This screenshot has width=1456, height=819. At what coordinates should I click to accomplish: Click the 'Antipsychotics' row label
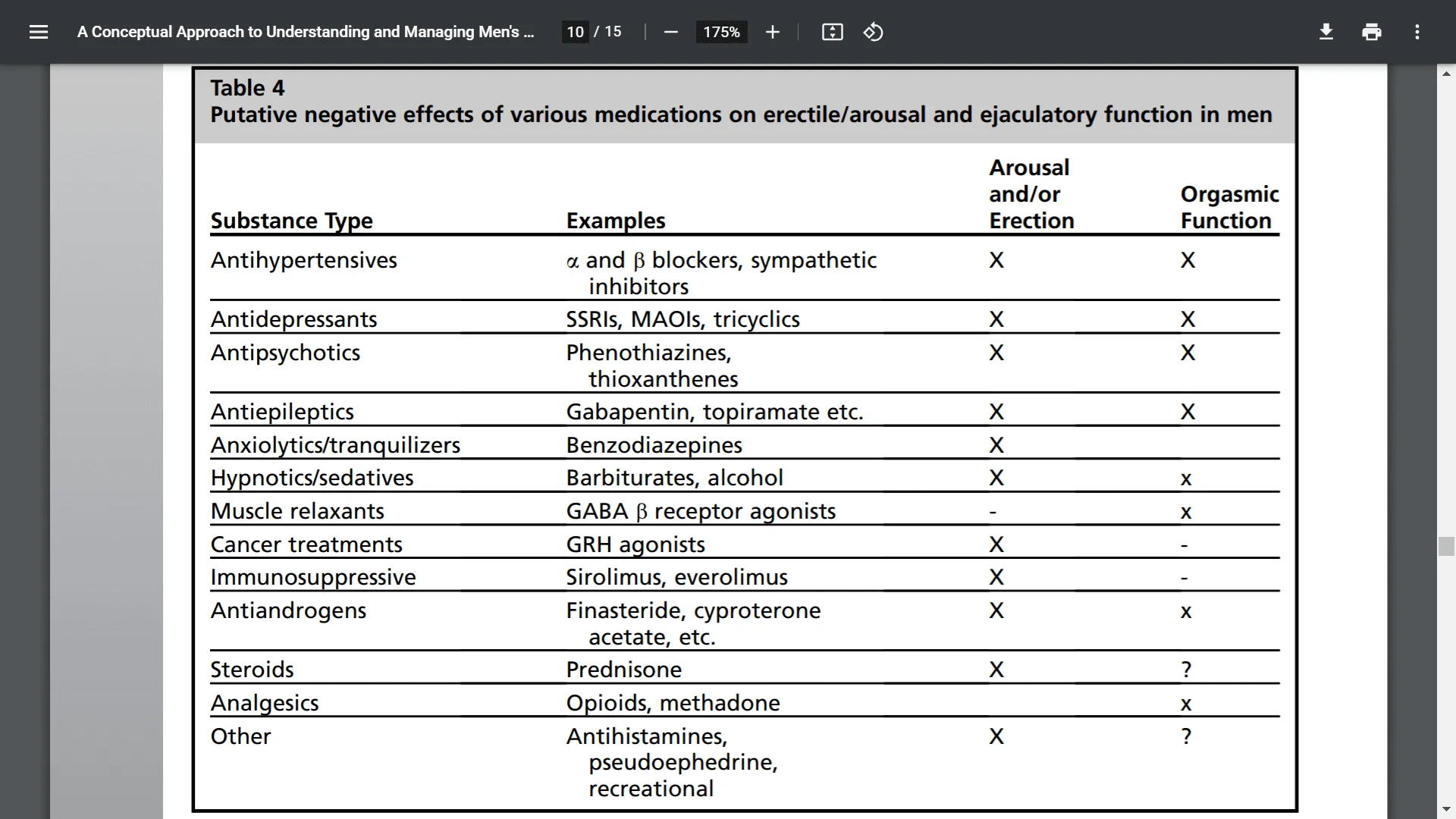tap(285, 353)
